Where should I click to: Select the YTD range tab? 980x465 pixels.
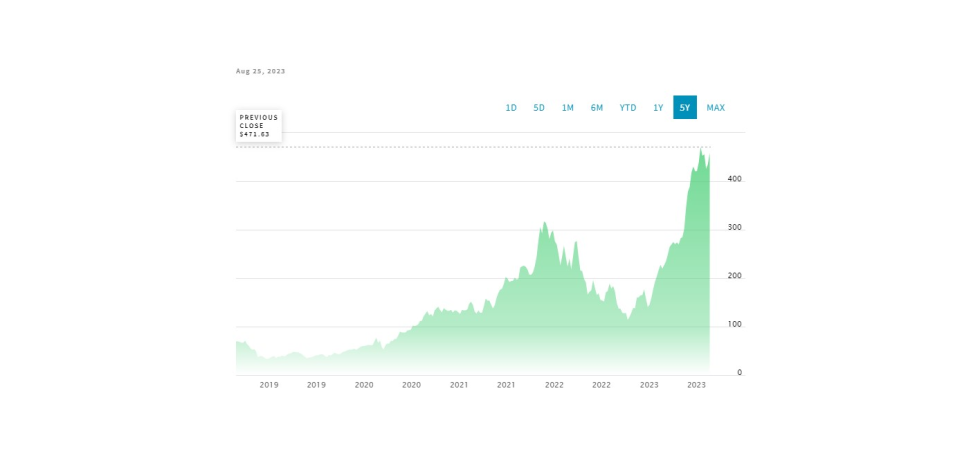point(628,108)
